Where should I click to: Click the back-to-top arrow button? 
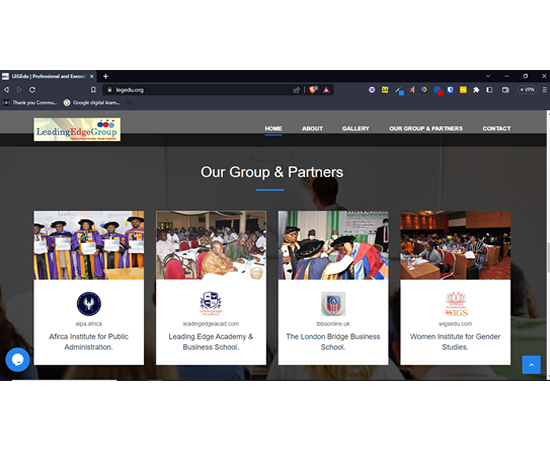531,365
